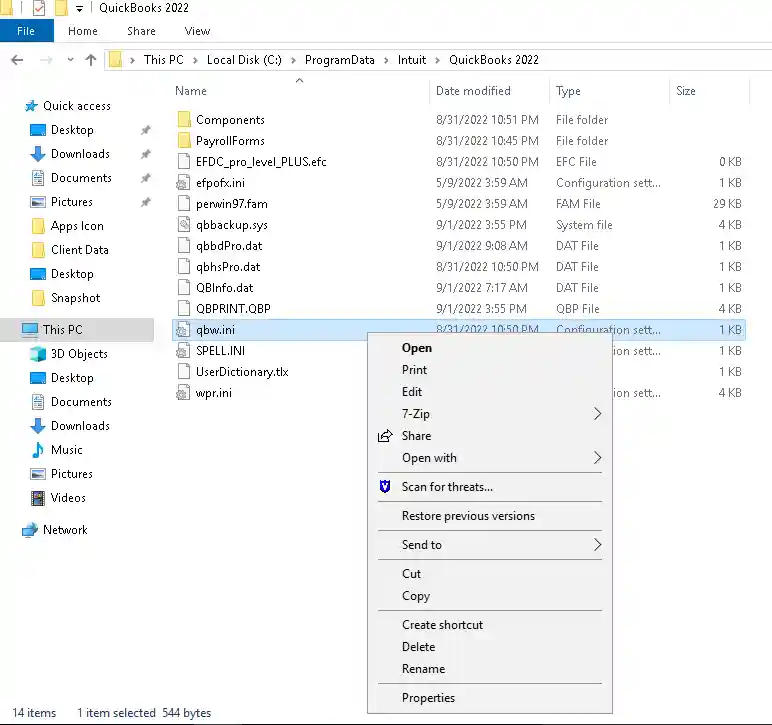
Task: Choose Print from the context menu
Action: pyautogui.click(x=414, y=370)
